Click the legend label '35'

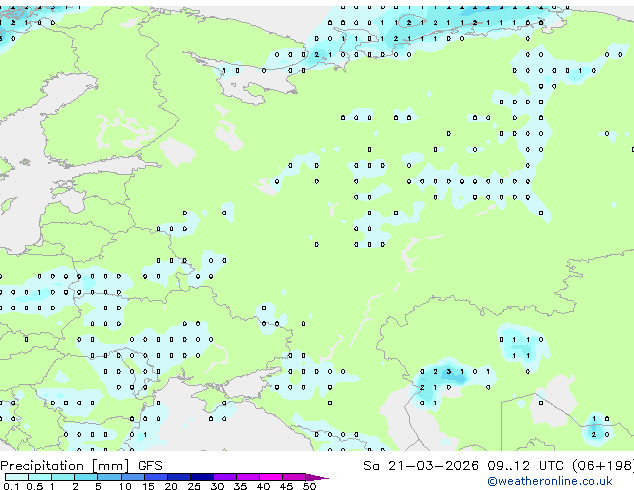coord(240,486)
